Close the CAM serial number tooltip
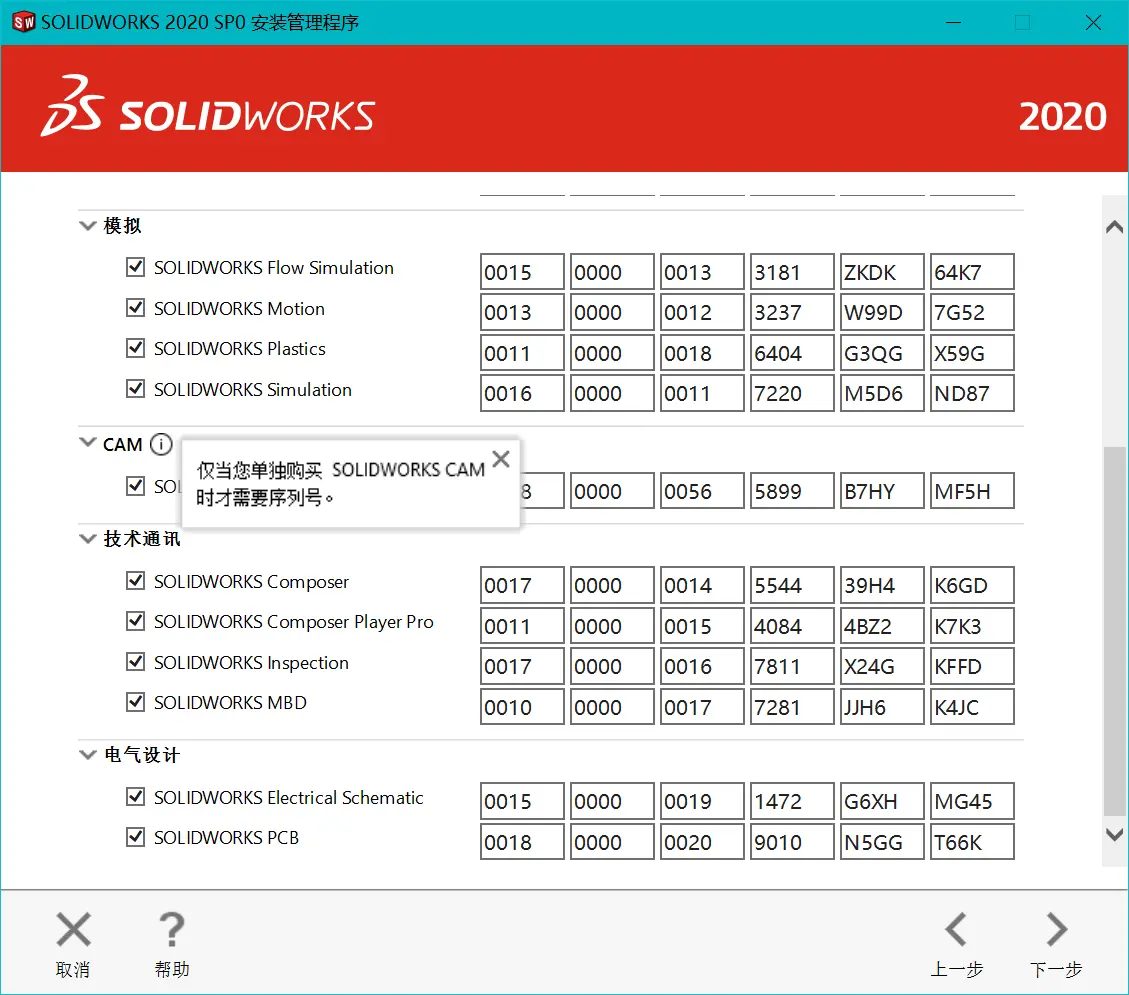1129x995 pixels. 501,459
